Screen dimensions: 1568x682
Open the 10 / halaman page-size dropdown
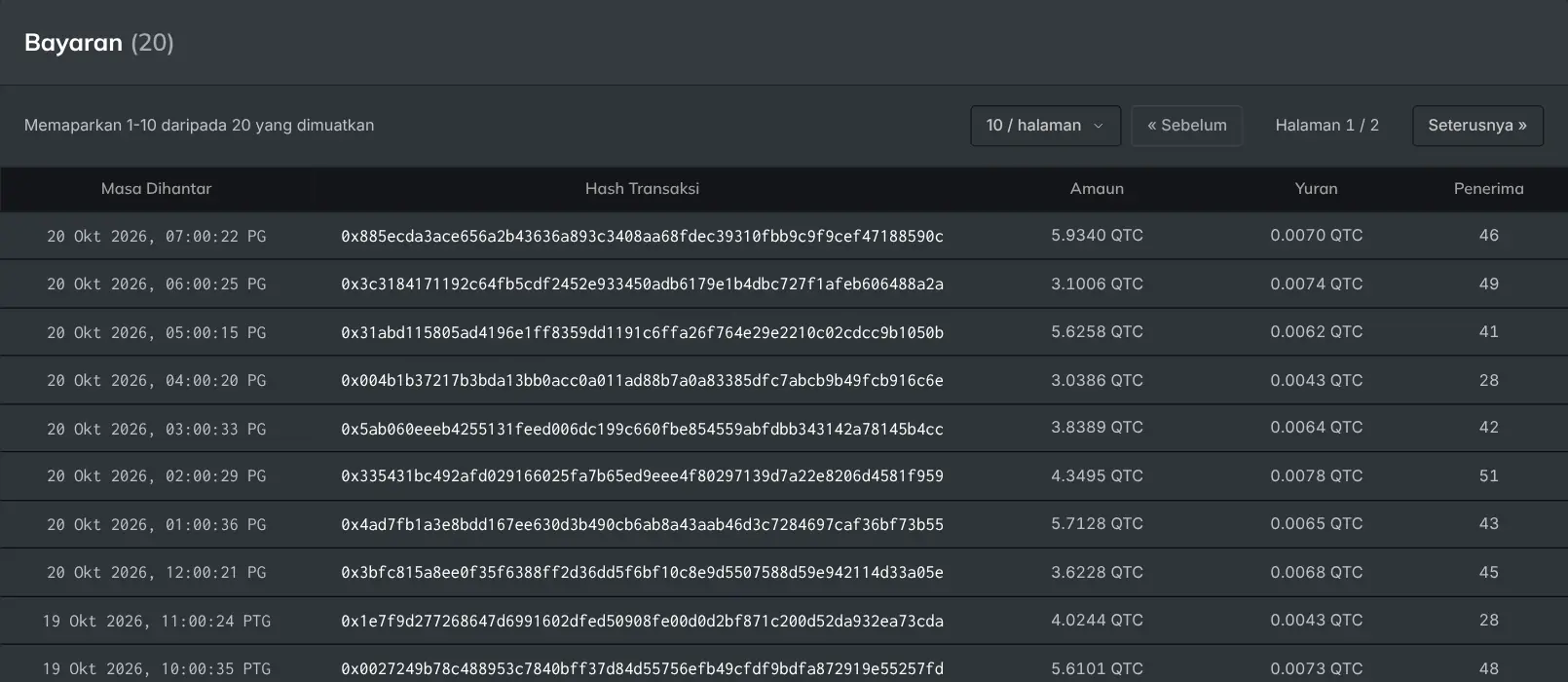[1045, 126]
